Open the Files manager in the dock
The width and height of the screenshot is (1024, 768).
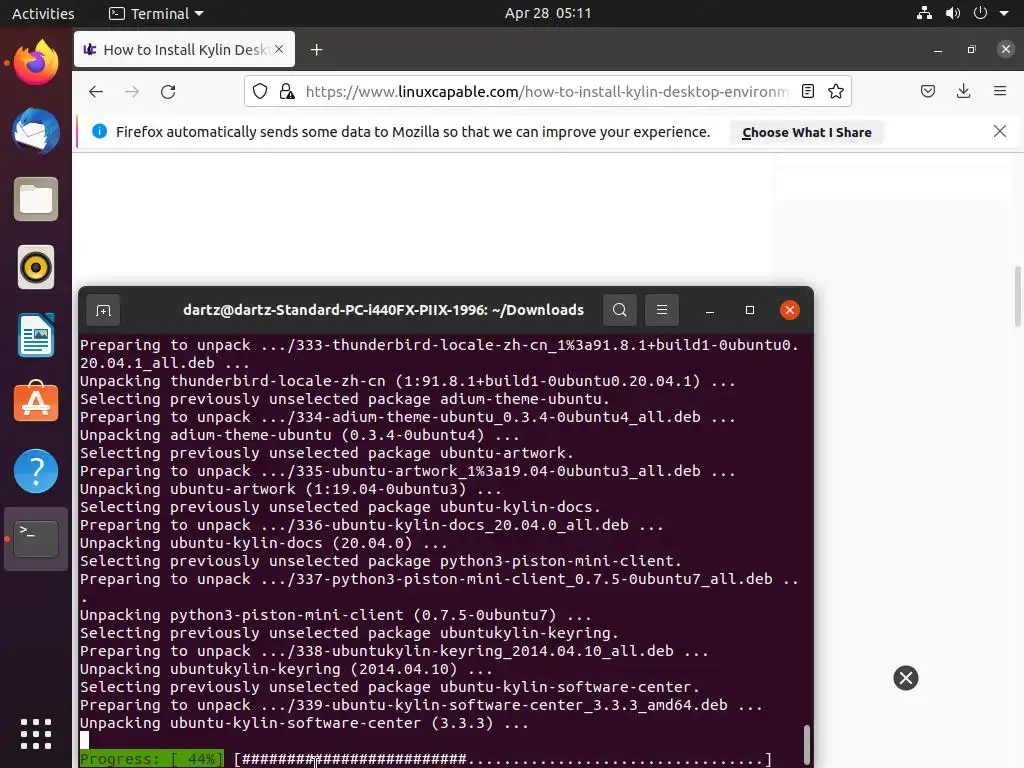click(36, 199)
